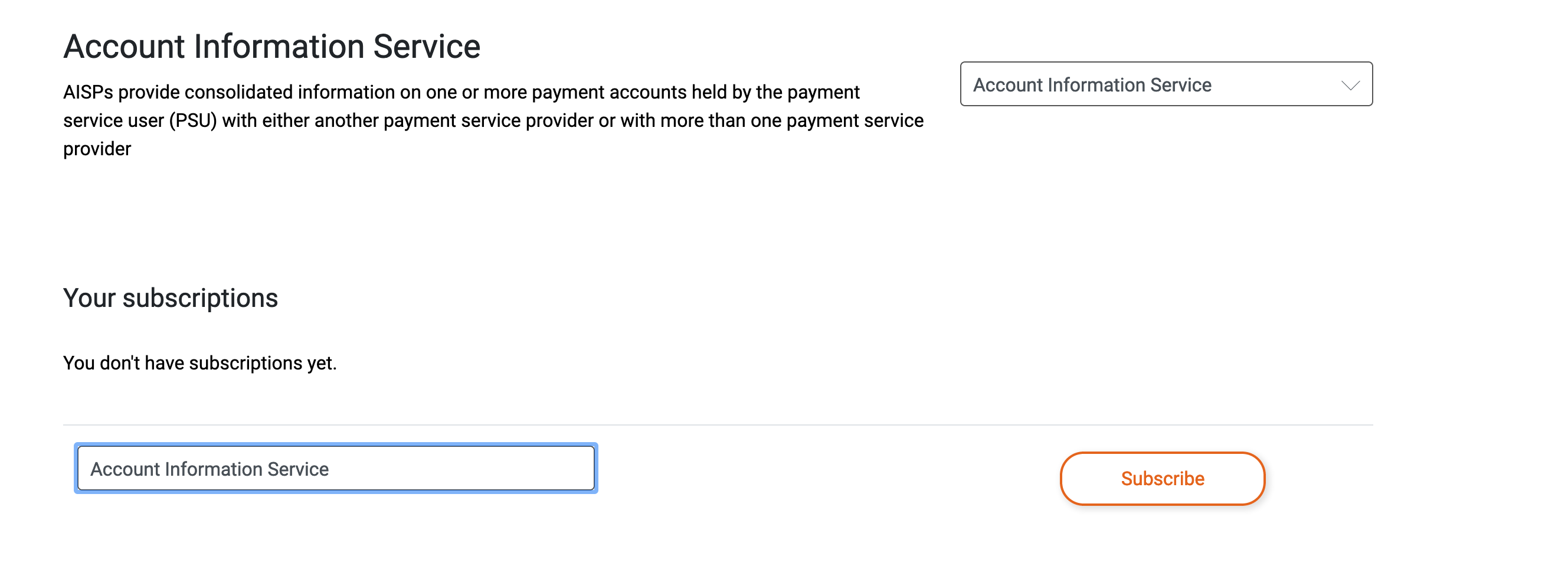Click the Account Information Service page heading

(x=271, y=46)
